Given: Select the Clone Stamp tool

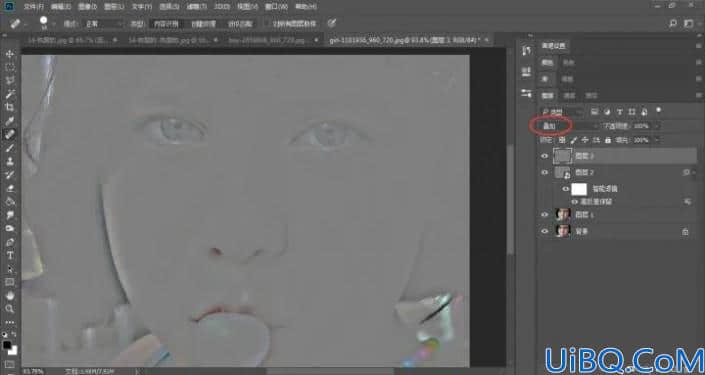Looking at the screenshot, I should click(x=10, y=161).
